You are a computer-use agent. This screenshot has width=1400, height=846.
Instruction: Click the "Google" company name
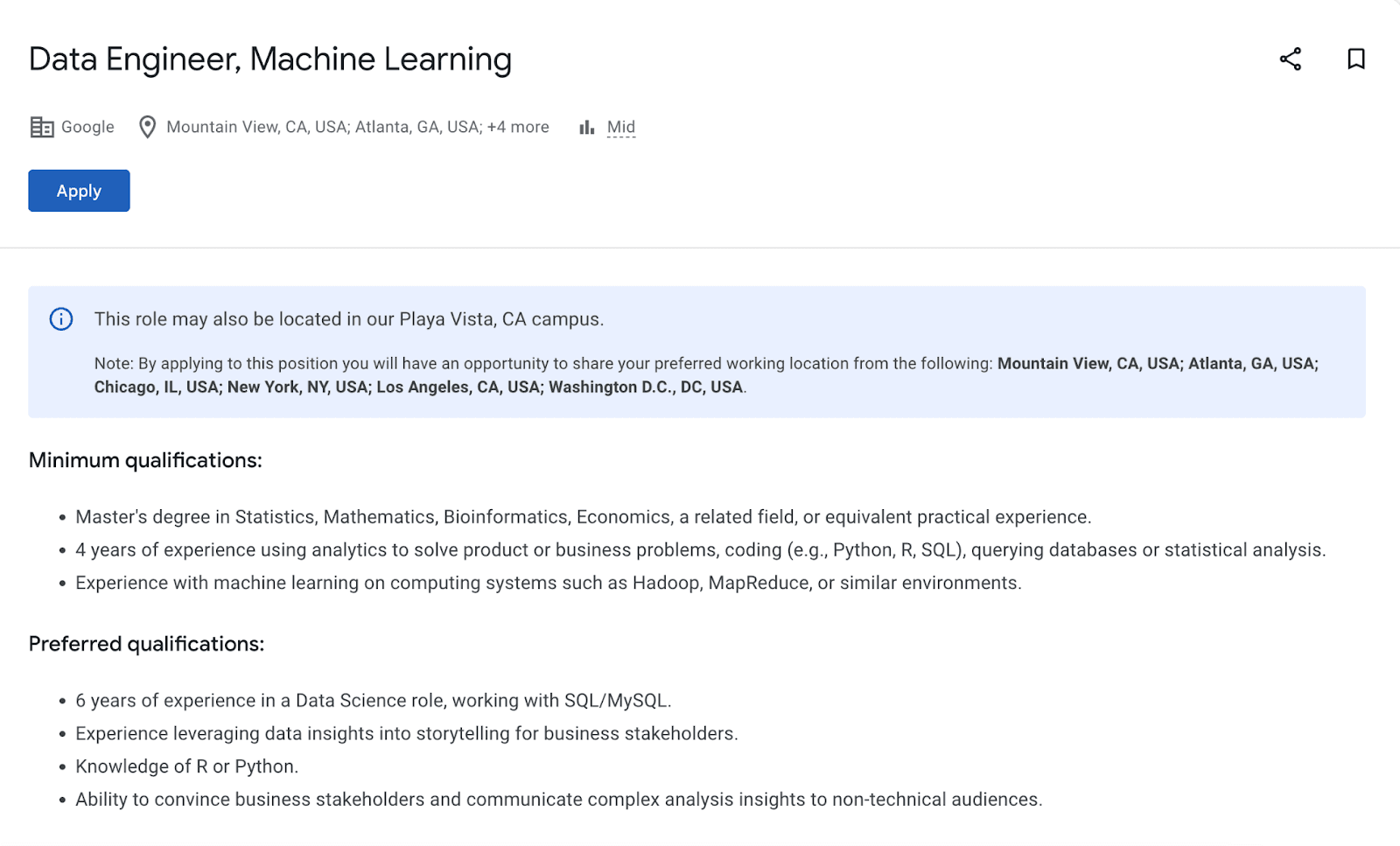coord(86,127)
